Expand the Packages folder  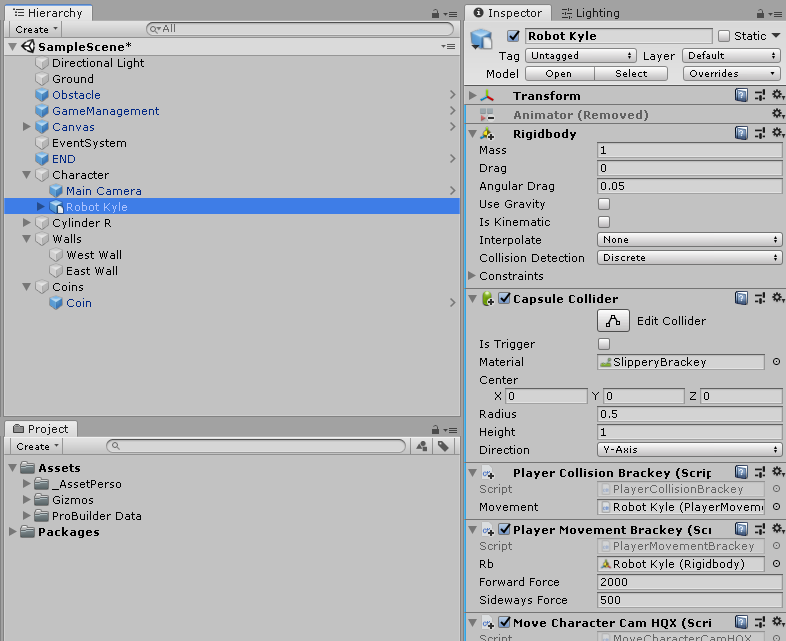13,532
